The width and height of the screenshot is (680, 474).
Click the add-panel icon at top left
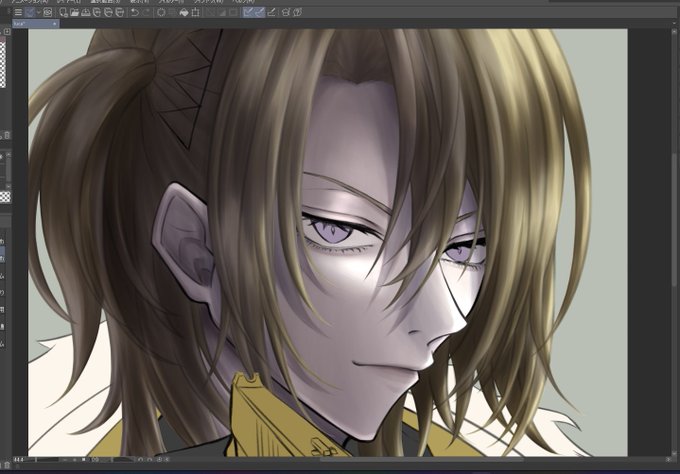click(x=7, y=32)
